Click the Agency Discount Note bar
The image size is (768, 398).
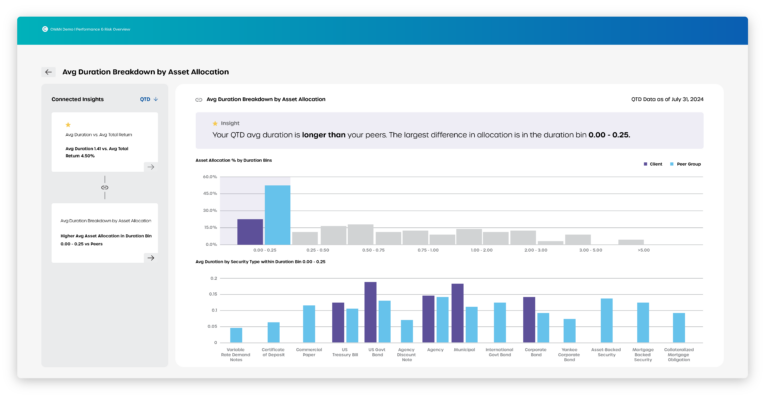[407, 331]
